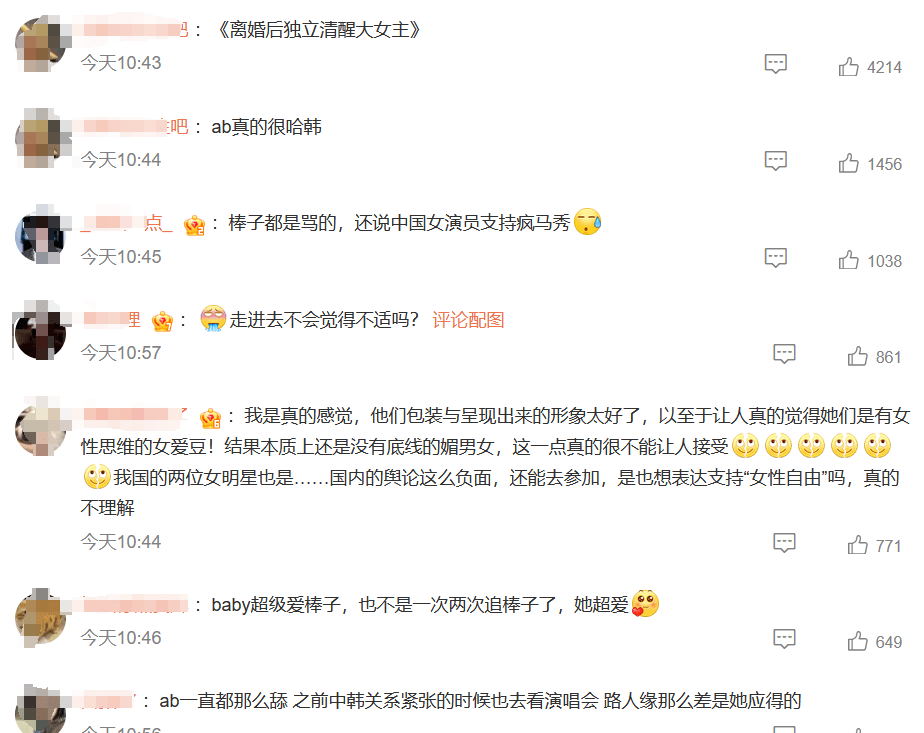Image resolution: width=924 pixels, height=733 pixels.
Task: View avatar of the 10:57 commenter
Action: pos(41,332)
